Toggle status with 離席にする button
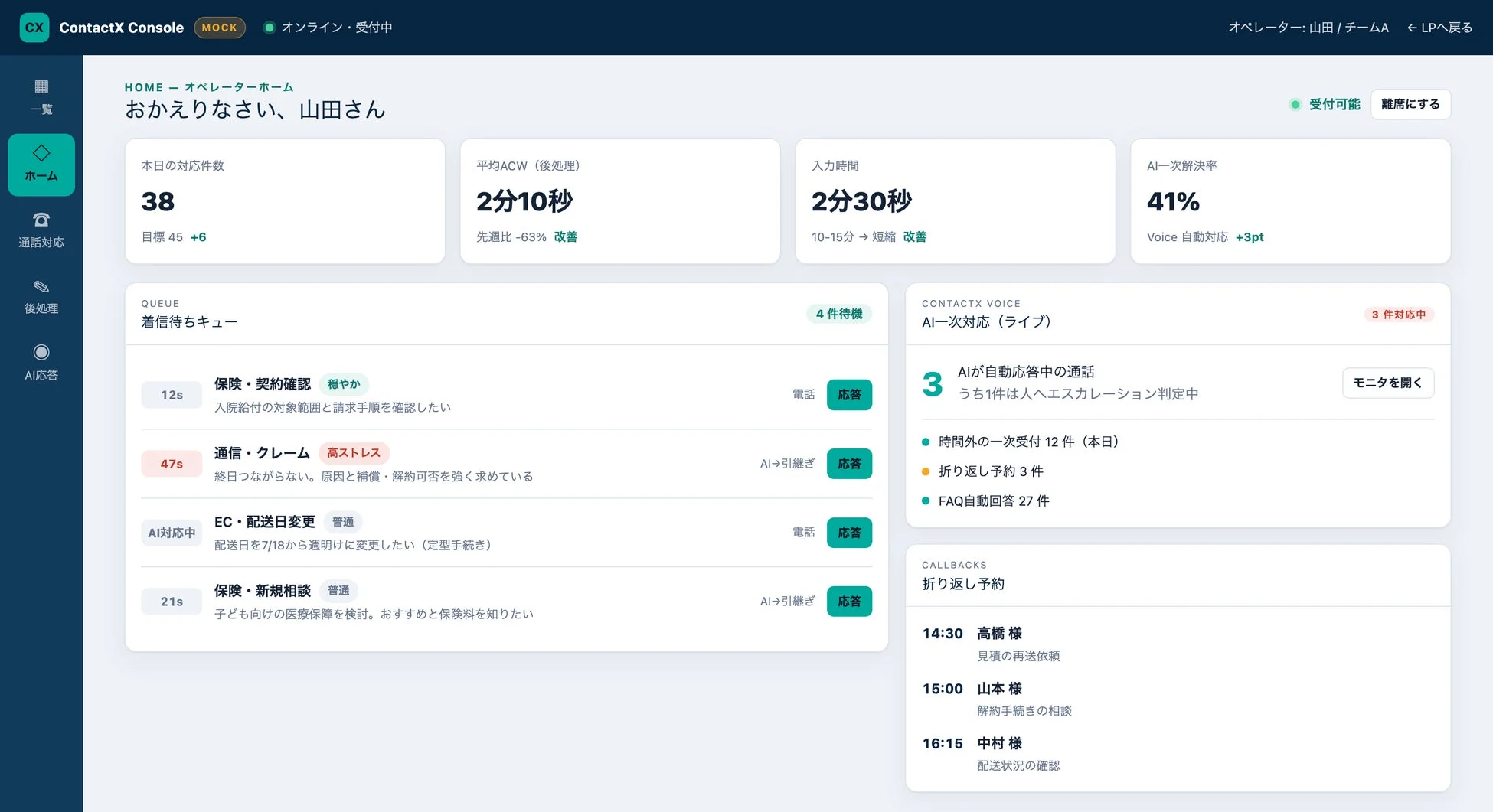This screenshot has width=1493, height=812. [x=1410, y=104]
